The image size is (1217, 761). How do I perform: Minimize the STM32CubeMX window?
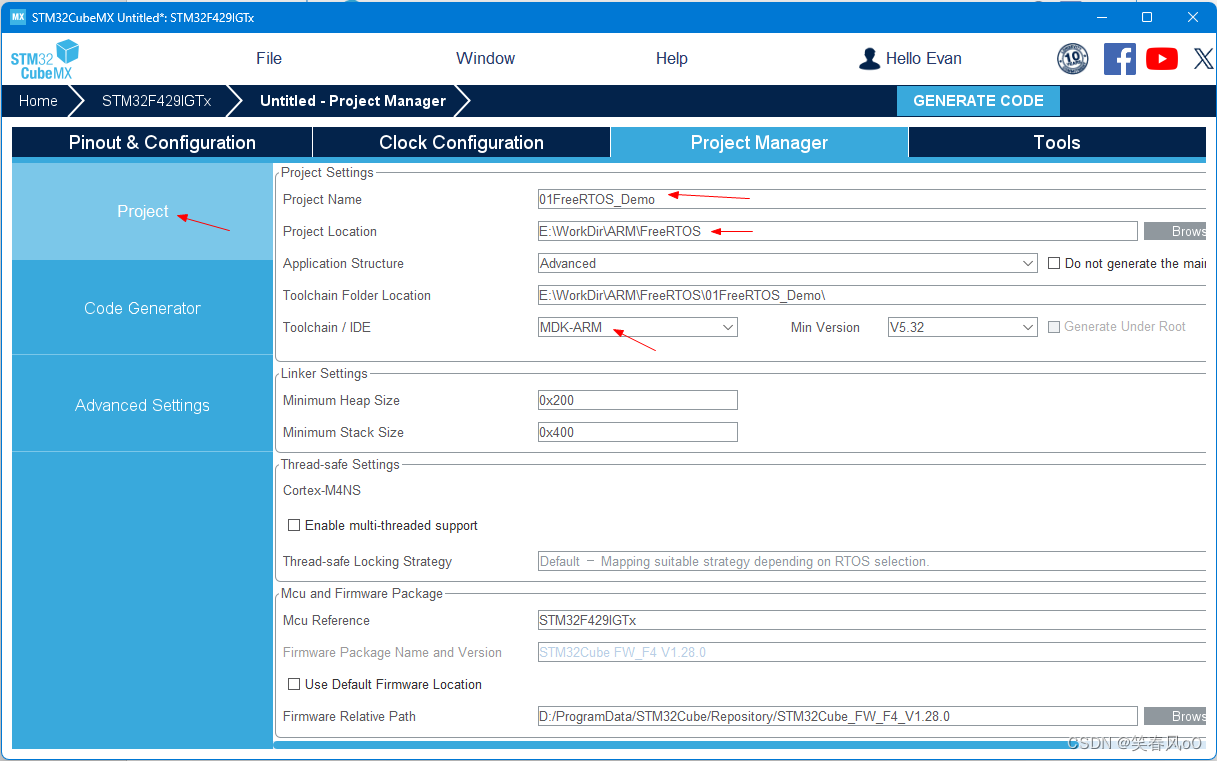coord(1101,17)
